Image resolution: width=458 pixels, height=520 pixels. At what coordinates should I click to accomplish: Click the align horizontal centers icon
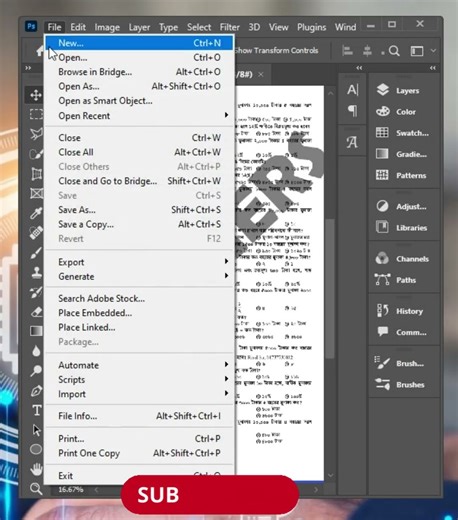coord(367,51)
